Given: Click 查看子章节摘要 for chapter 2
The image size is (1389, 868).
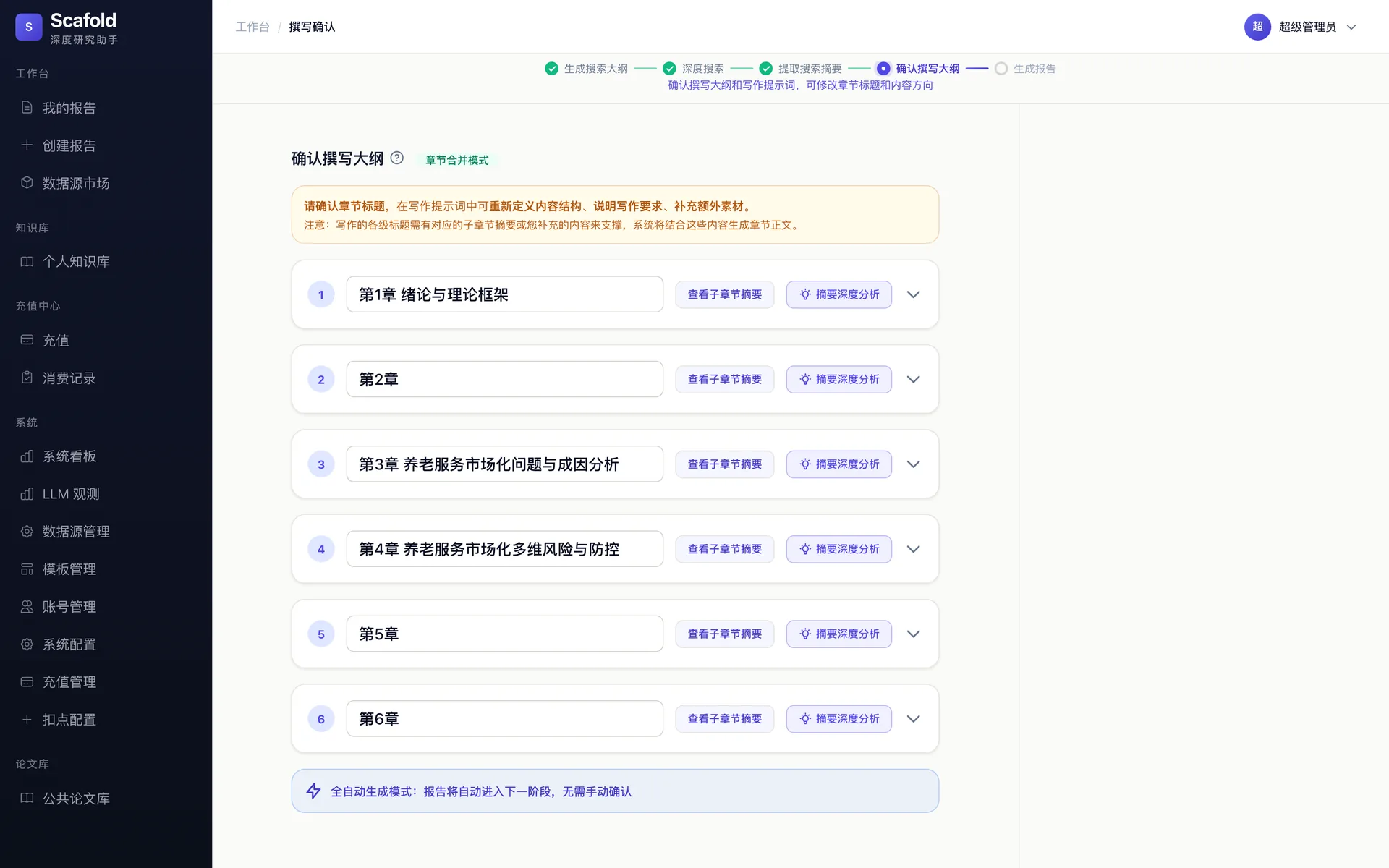Looking at the screenshot, I should [x=725, y=379].
